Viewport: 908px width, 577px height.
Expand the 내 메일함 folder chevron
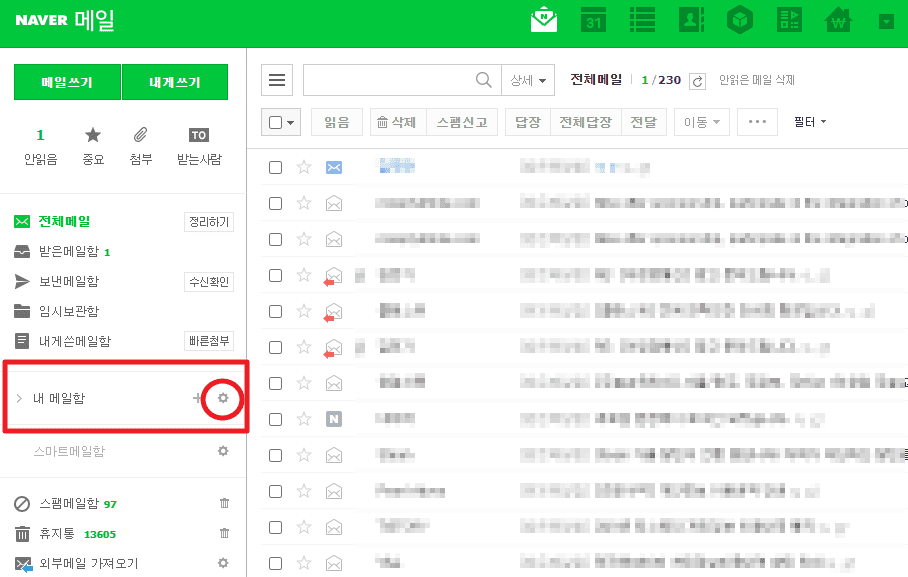pos(19,398)
